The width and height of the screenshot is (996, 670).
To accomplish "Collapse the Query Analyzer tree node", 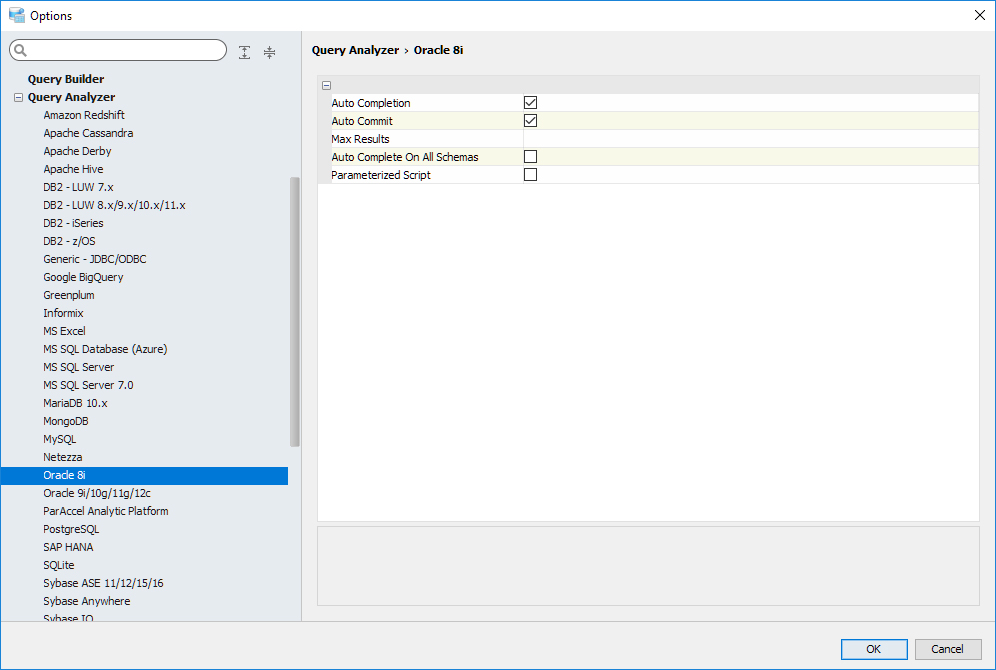I will pyautogui.click(x=18, y=98).
